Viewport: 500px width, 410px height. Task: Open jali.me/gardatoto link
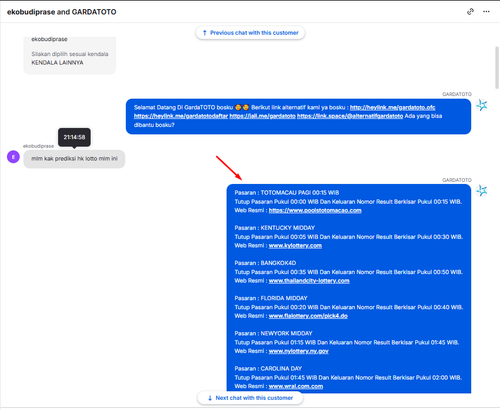(262, 116)
